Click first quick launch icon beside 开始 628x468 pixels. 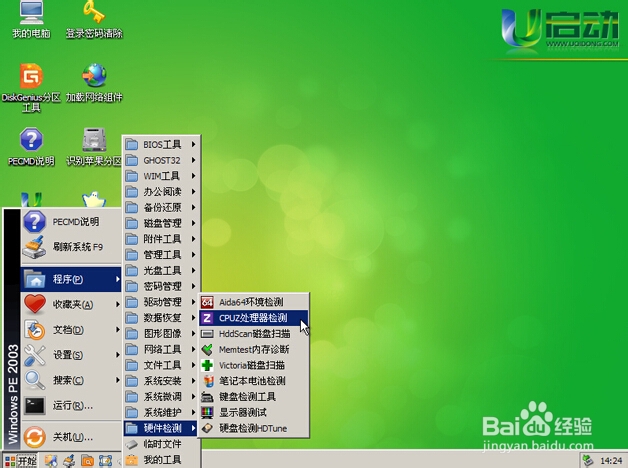click(51, 461)
